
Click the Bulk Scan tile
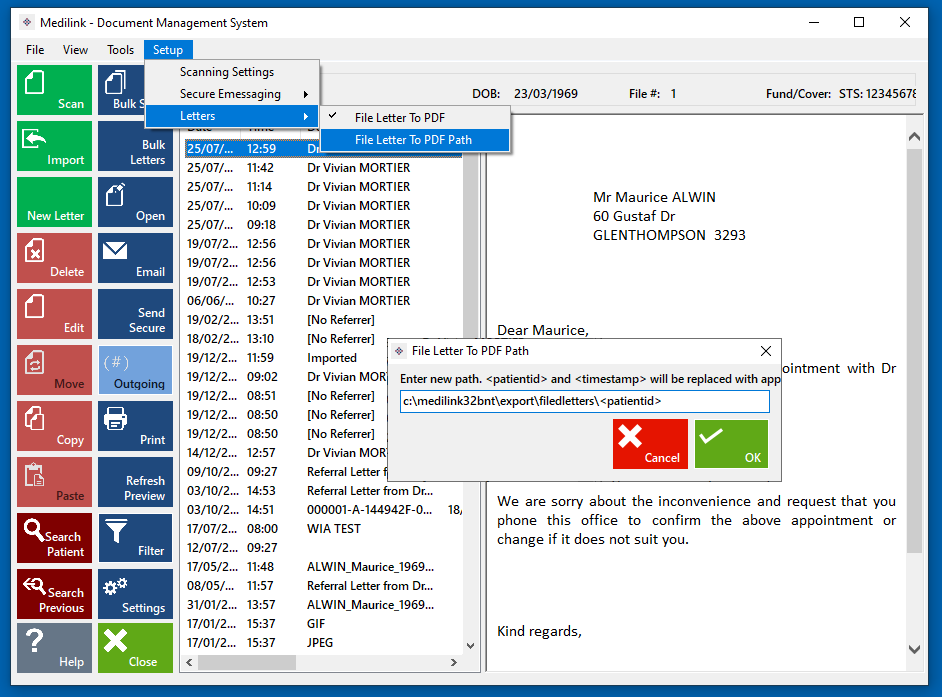coord(121,90)
